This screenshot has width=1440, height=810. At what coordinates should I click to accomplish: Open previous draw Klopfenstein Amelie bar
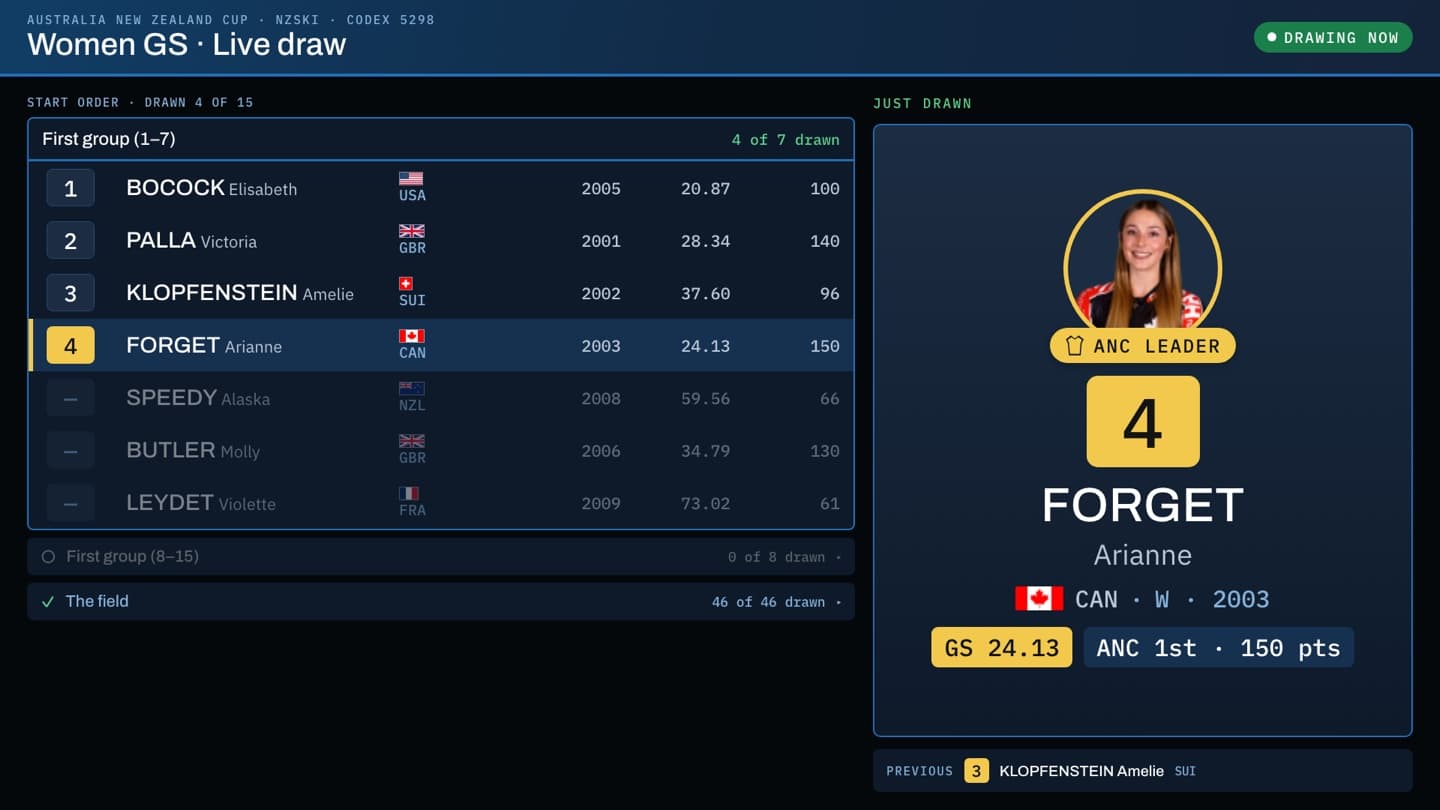[1142, 771]
